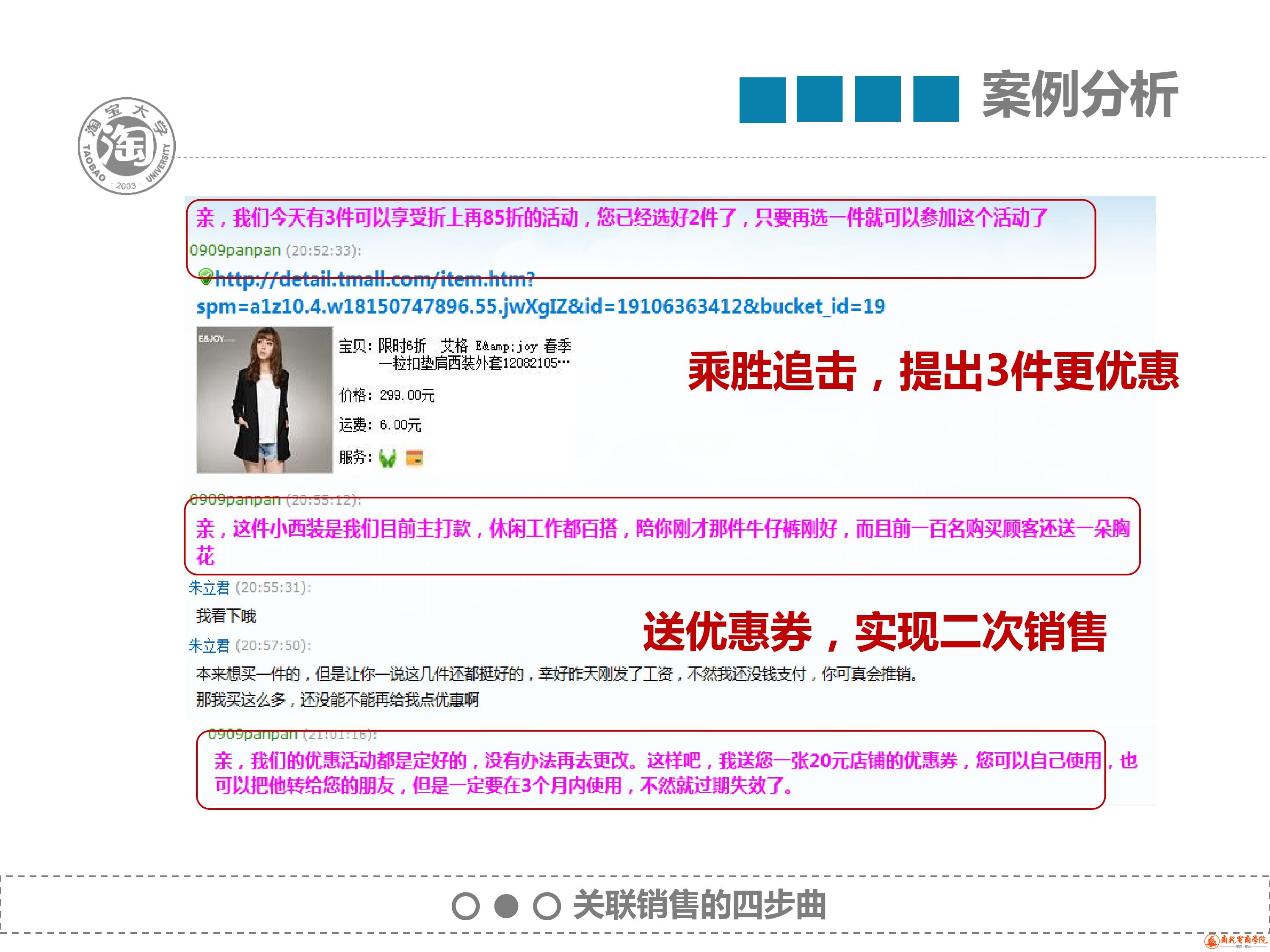
Task: Select the filled middle circle indicator
Action: (x=506, y=906)
